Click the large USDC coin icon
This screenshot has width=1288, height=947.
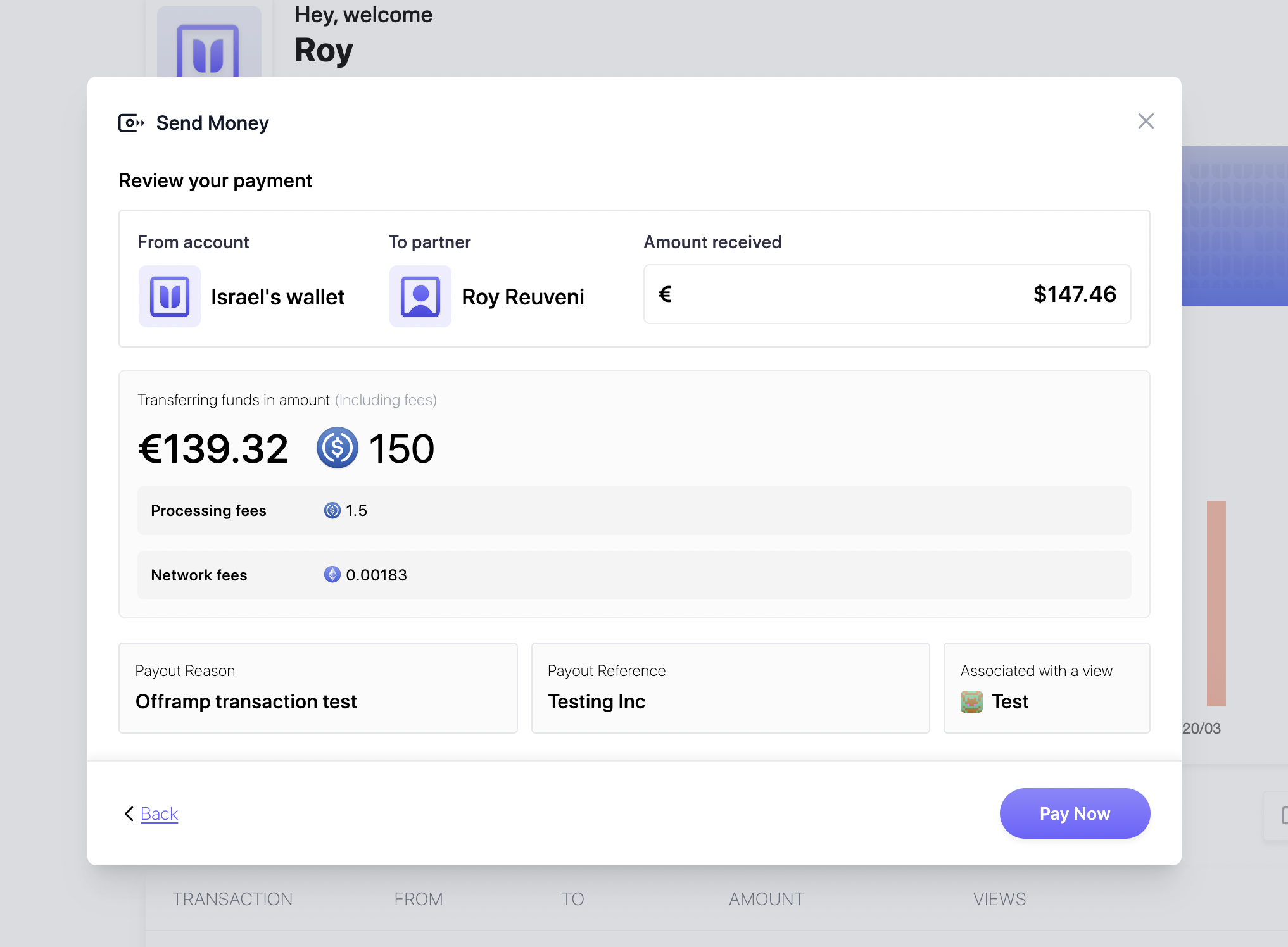337,448
